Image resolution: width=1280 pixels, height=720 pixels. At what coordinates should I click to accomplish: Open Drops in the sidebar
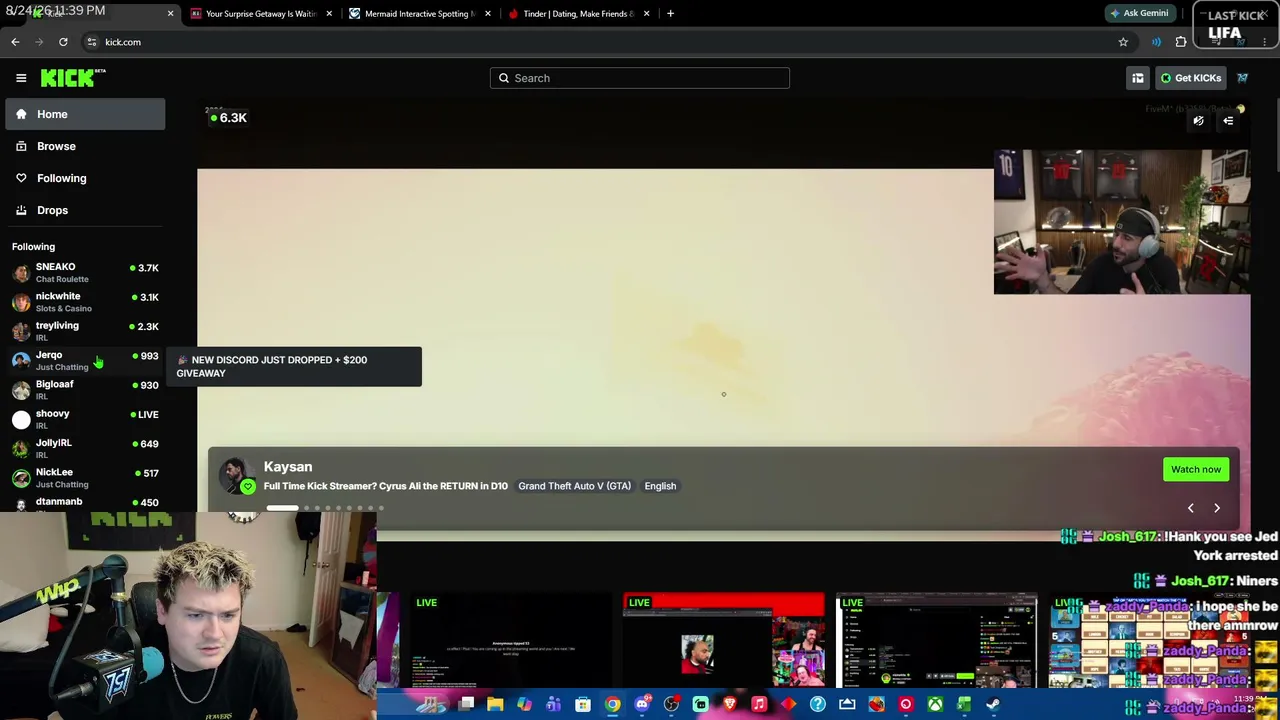click(85, 210)
